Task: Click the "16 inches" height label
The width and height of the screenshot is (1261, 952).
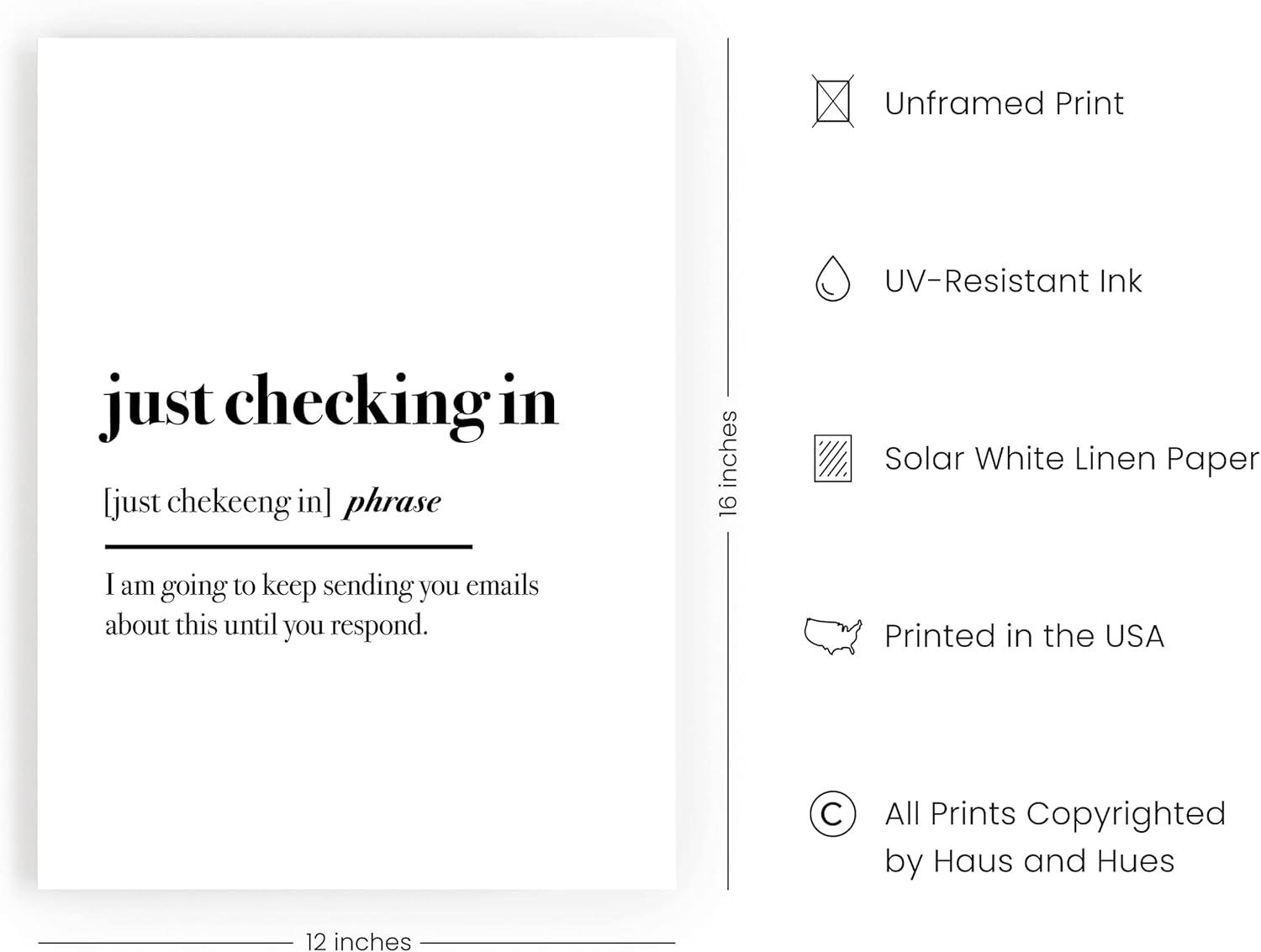Action: [x=728, y=463]
